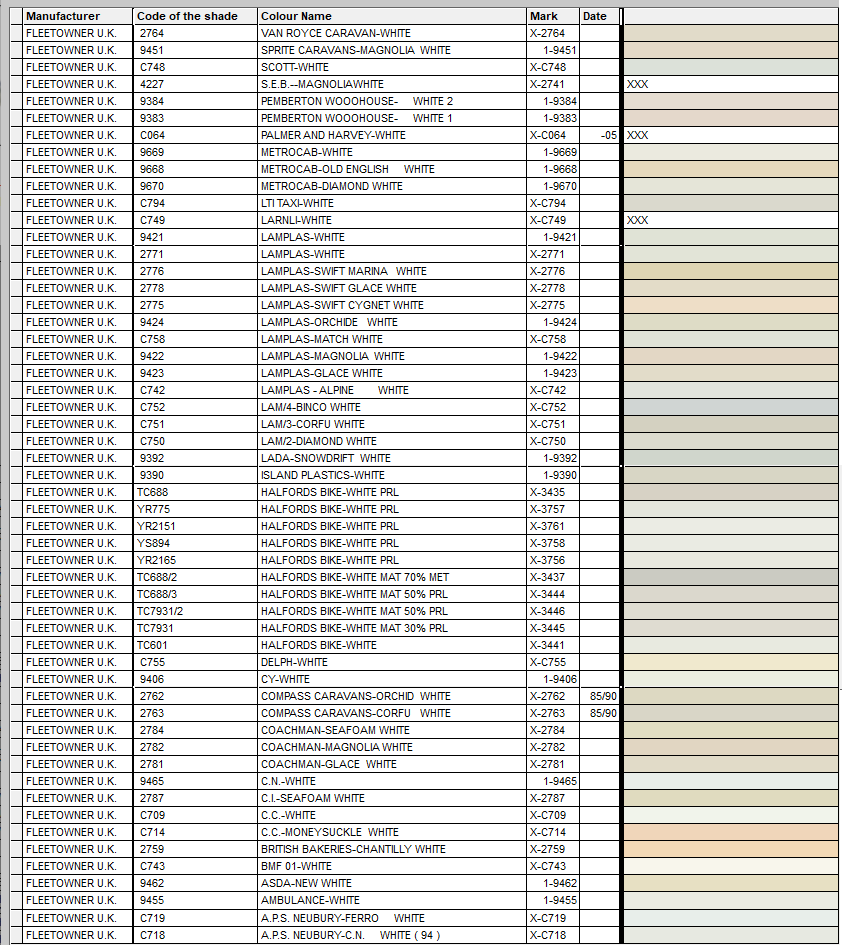842x945 pixels.
Task: Click the -05 date for PALMER AND HARVEY-WHITE
Action: click(609, 136)
